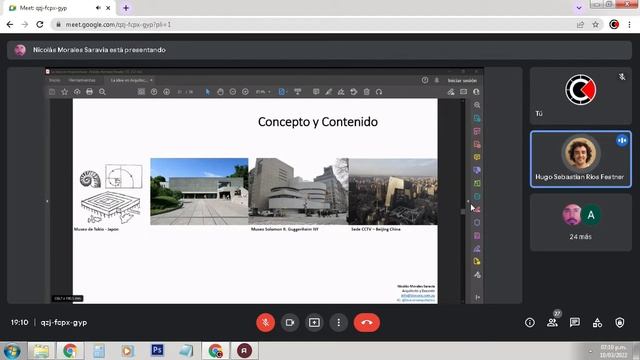The image size is (640, 360).
Task: Switch to Acrobat Herramientas tab
Action: pyautogui.click(x=82, y=80)
